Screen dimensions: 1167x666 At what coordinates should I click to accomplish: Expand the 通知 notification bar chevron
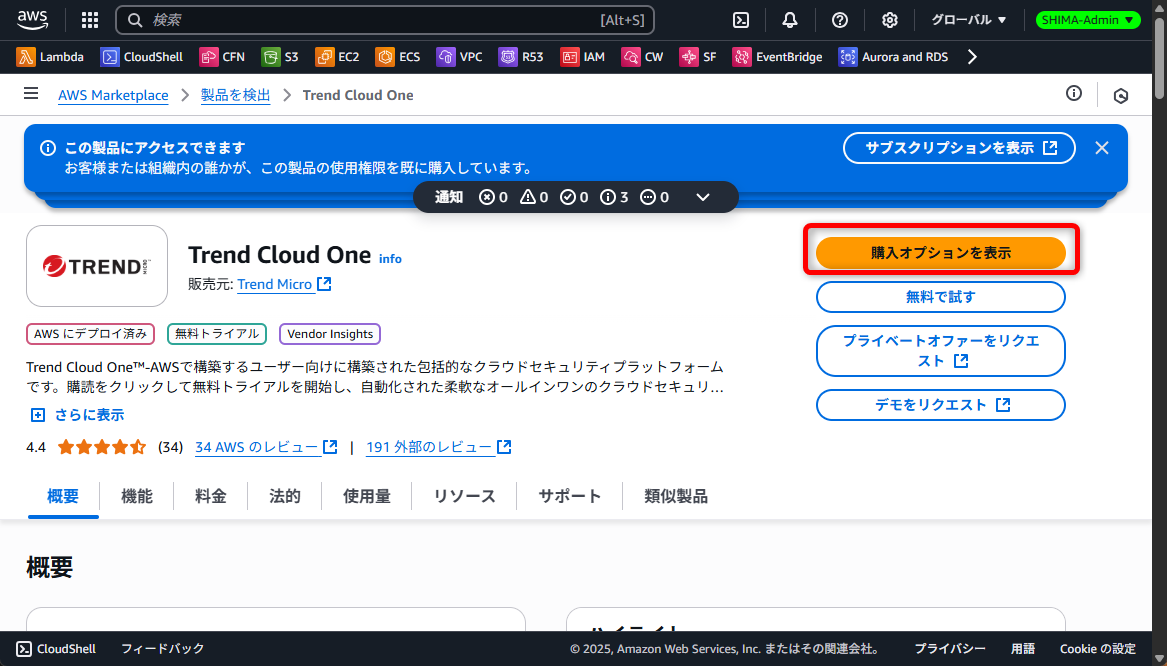click(x=703, y=197)
